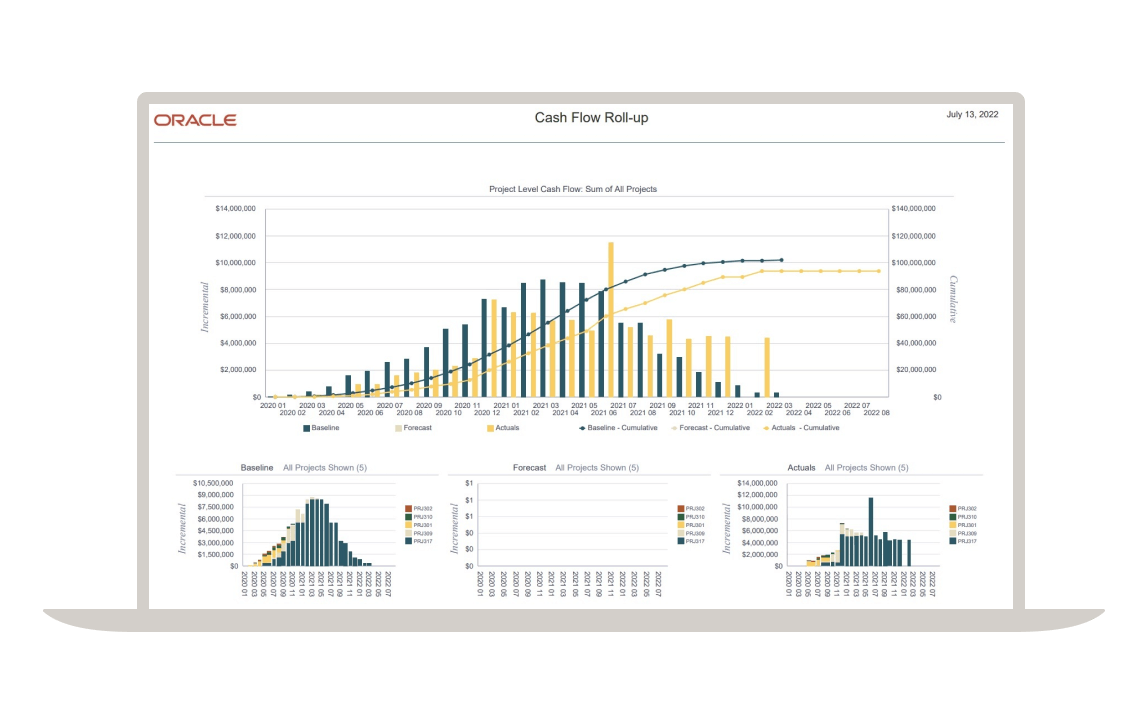The width and height of the screenshot is (1148, 724).
Task: Select PRJ310 legend entry in Actuals chart
Action: [x=964, y=517]
